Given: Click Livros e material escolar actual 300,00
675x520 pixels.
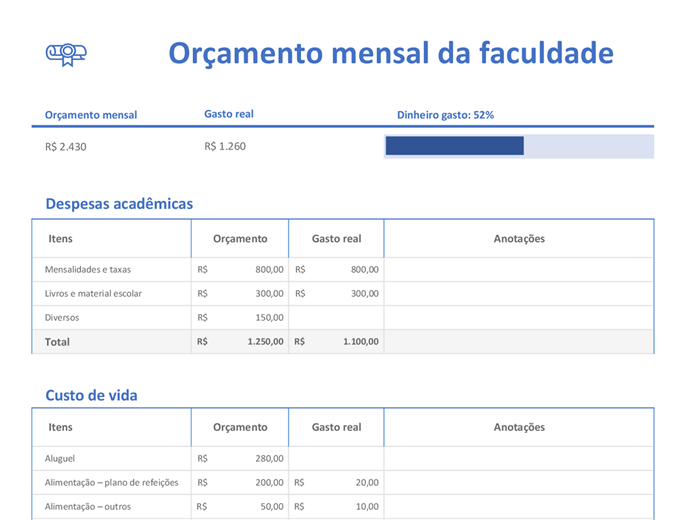Looking at the screenshot, I should (336, 294).
